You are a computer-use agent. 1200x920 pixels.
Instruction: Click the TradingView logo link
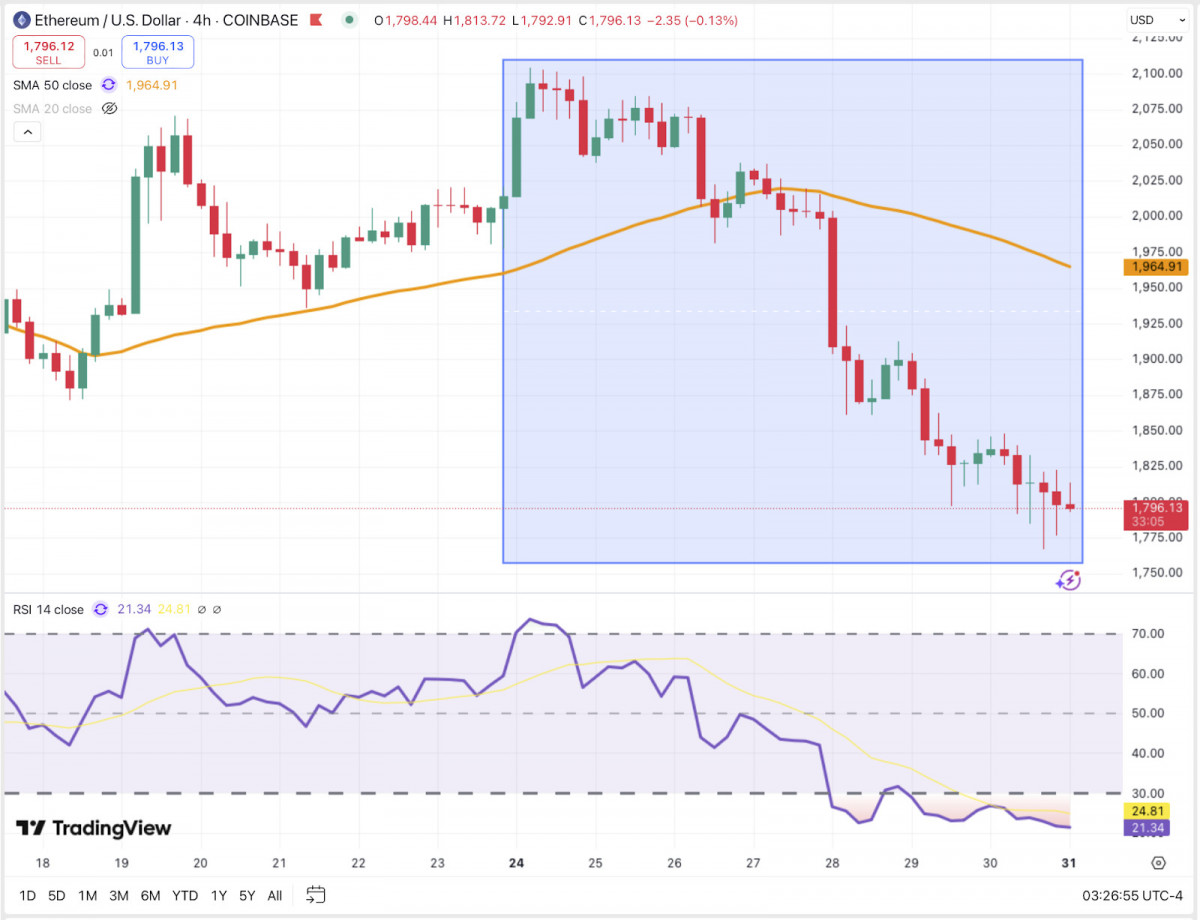point(93,828)
